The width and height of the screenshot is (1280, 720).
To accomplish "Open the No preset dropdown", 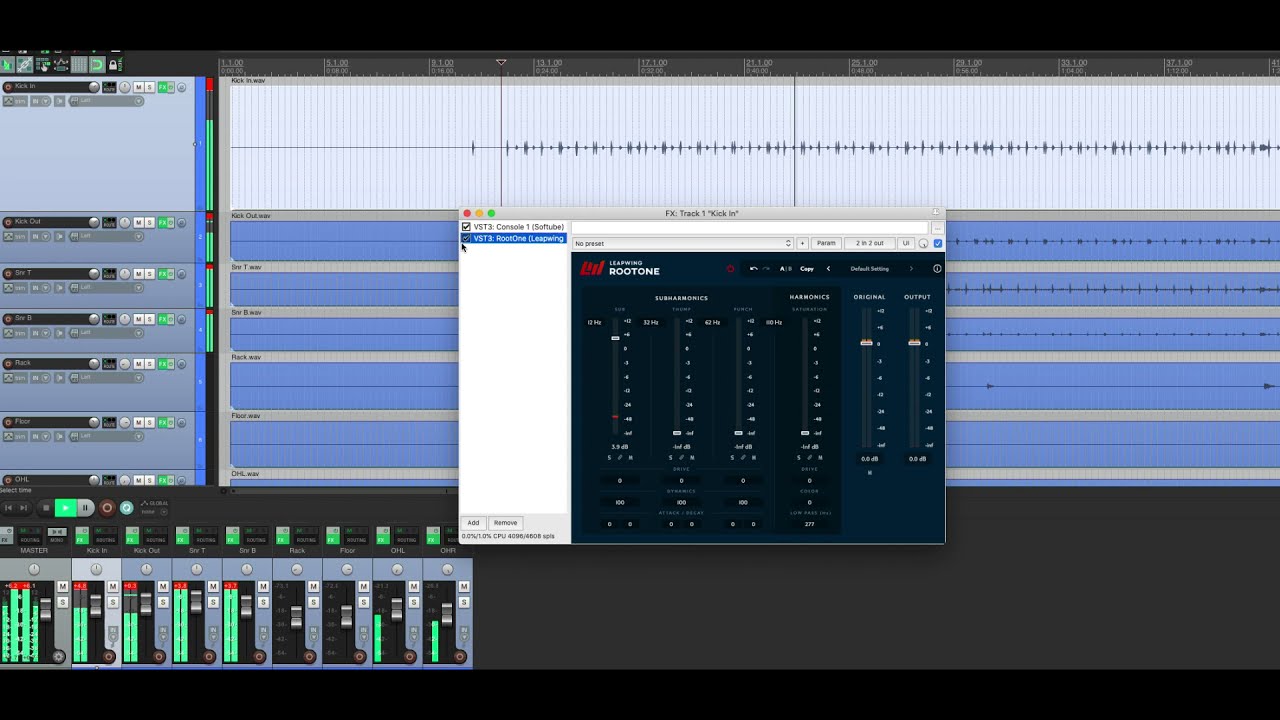I will (x=683, y=243).
